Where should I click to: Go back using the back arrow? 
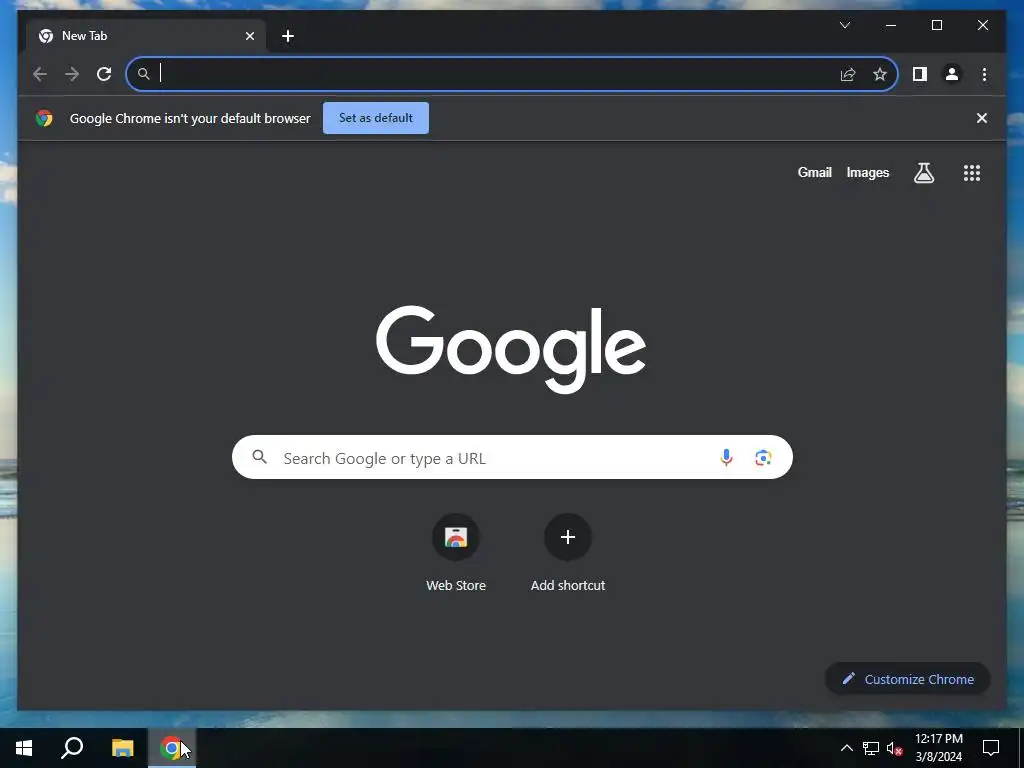click(x=40, y=74)
